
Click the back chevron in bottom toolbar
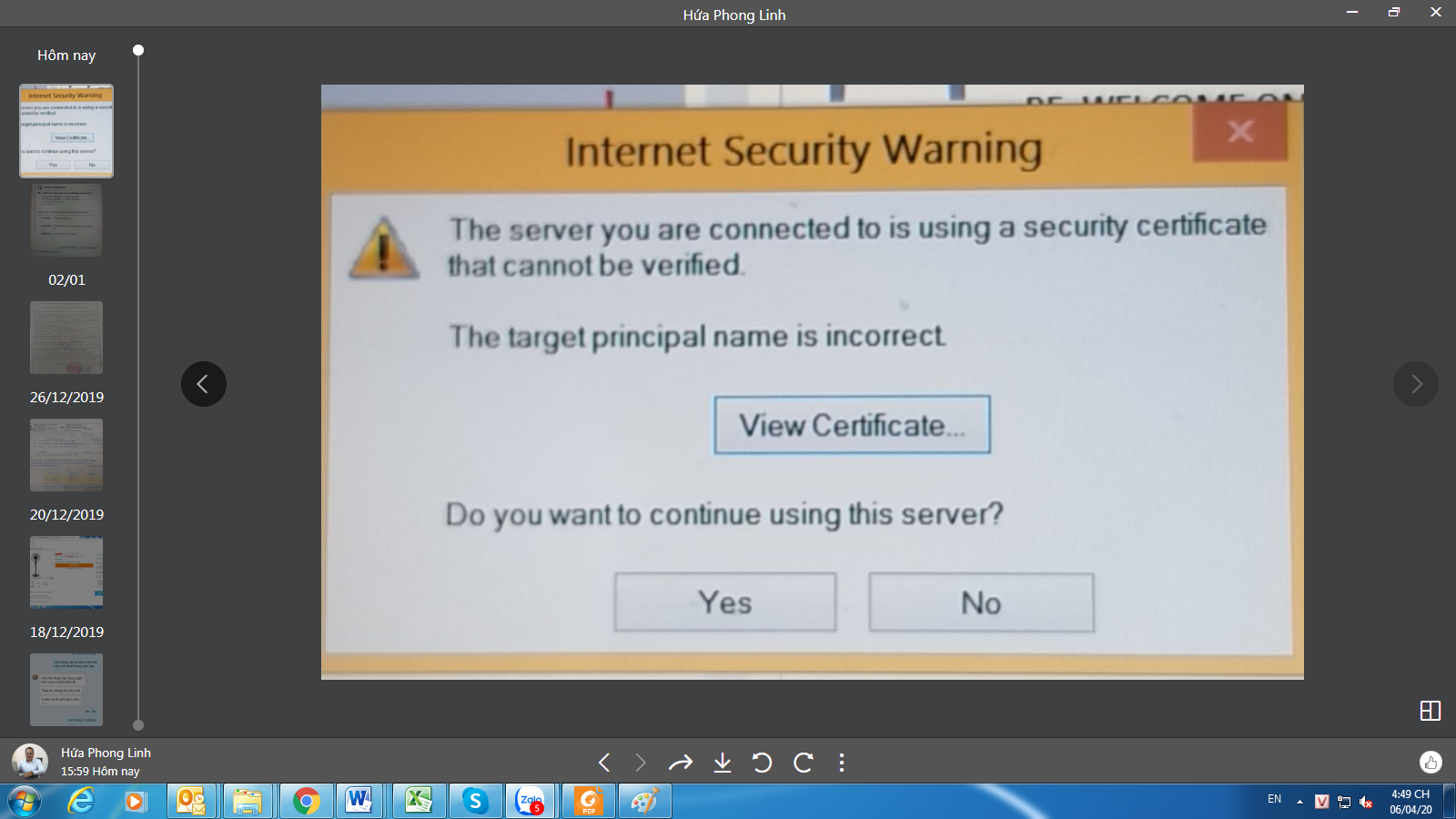(x=603, y=763)
